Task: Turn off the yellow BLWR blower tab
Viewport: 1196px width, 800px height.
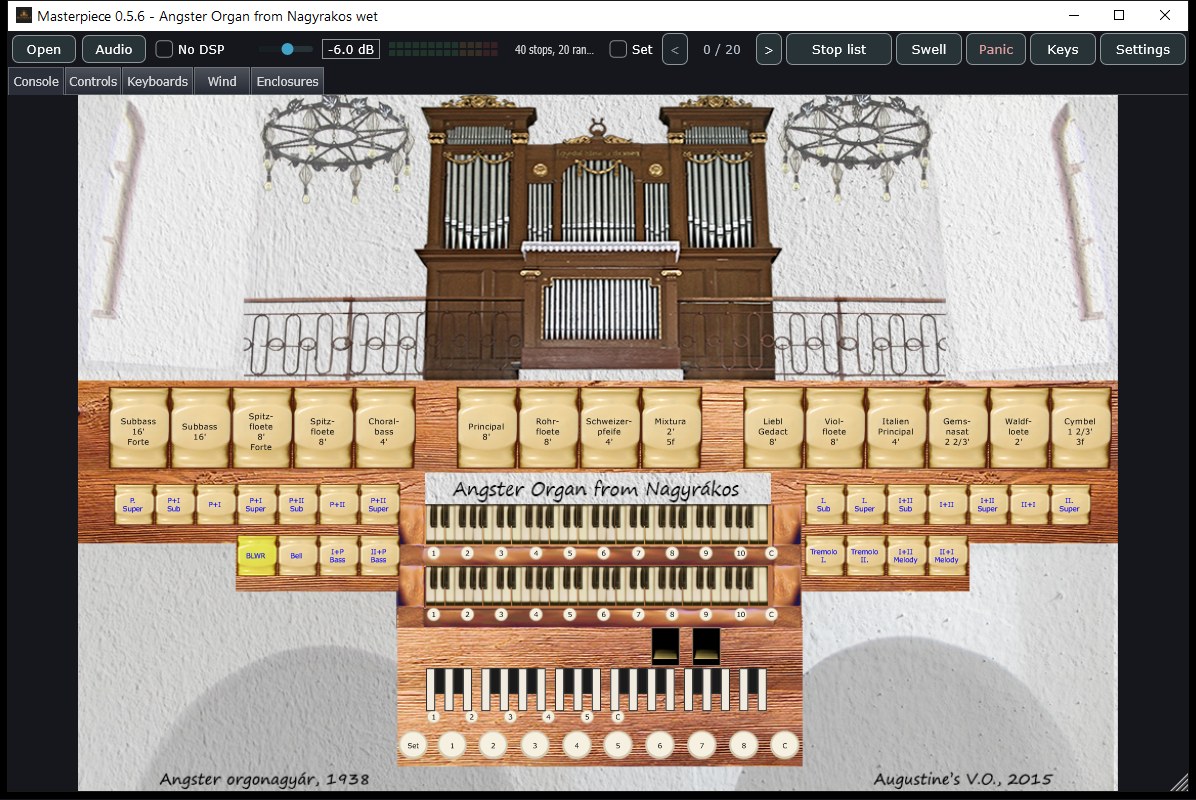Action: coord(256,556)
